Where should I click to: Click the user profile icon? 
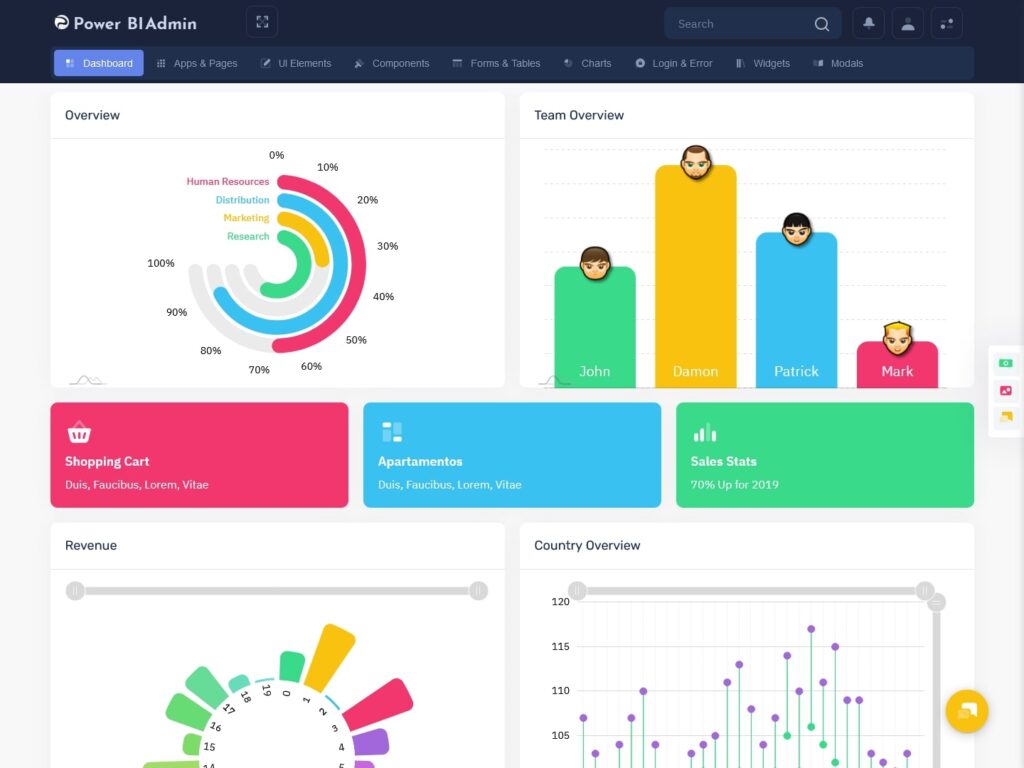click(x=907, y=23)
